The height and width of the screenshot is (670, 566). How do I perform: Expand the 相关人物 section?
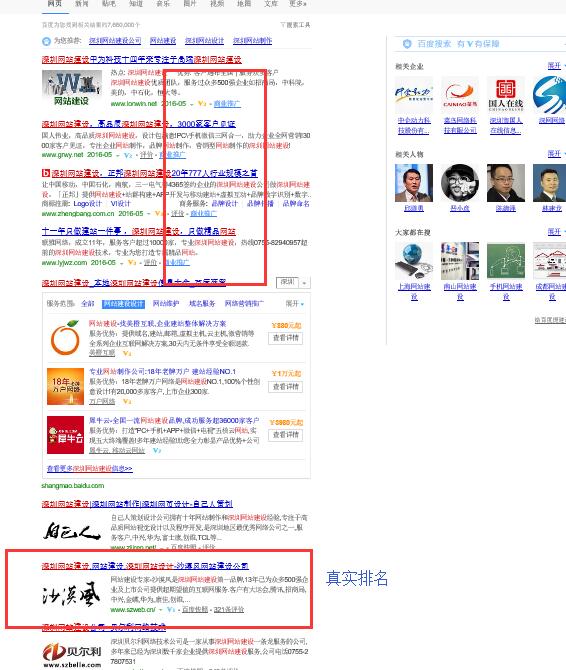[556, 153]
